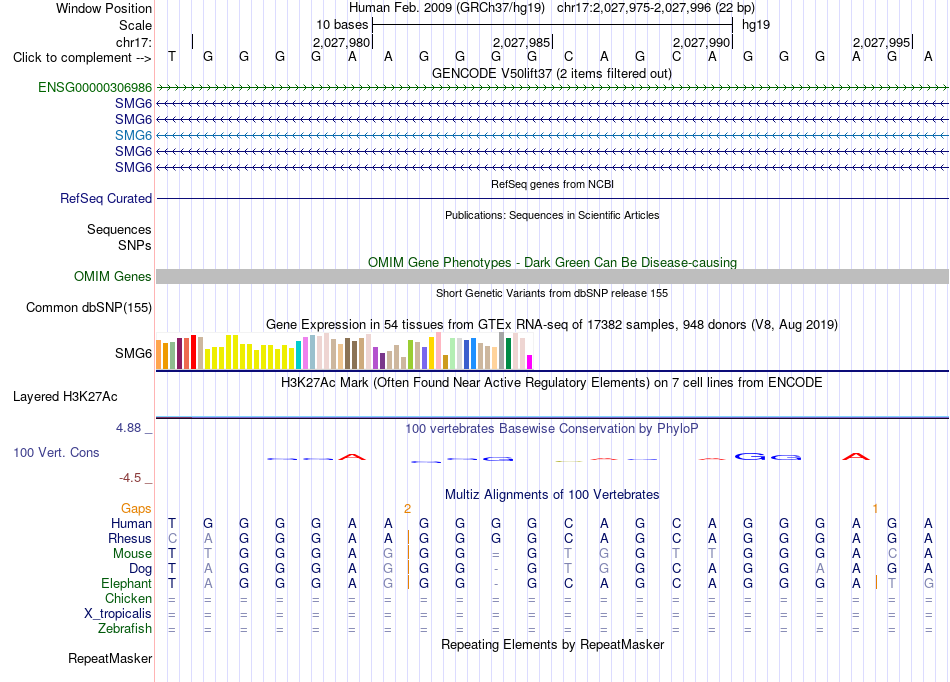Click the OMIM Genes label

point(112,277)
